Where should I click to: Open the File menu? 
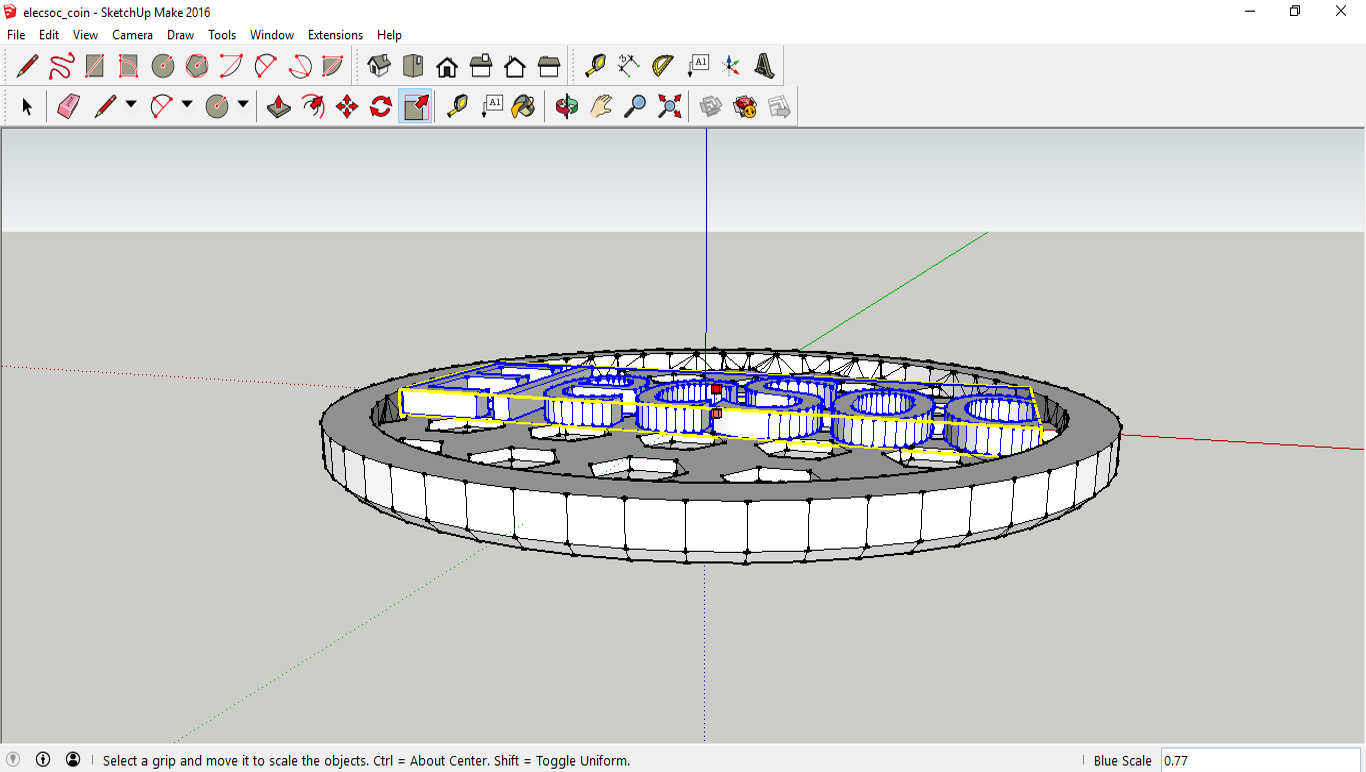[x=16, y=35]
